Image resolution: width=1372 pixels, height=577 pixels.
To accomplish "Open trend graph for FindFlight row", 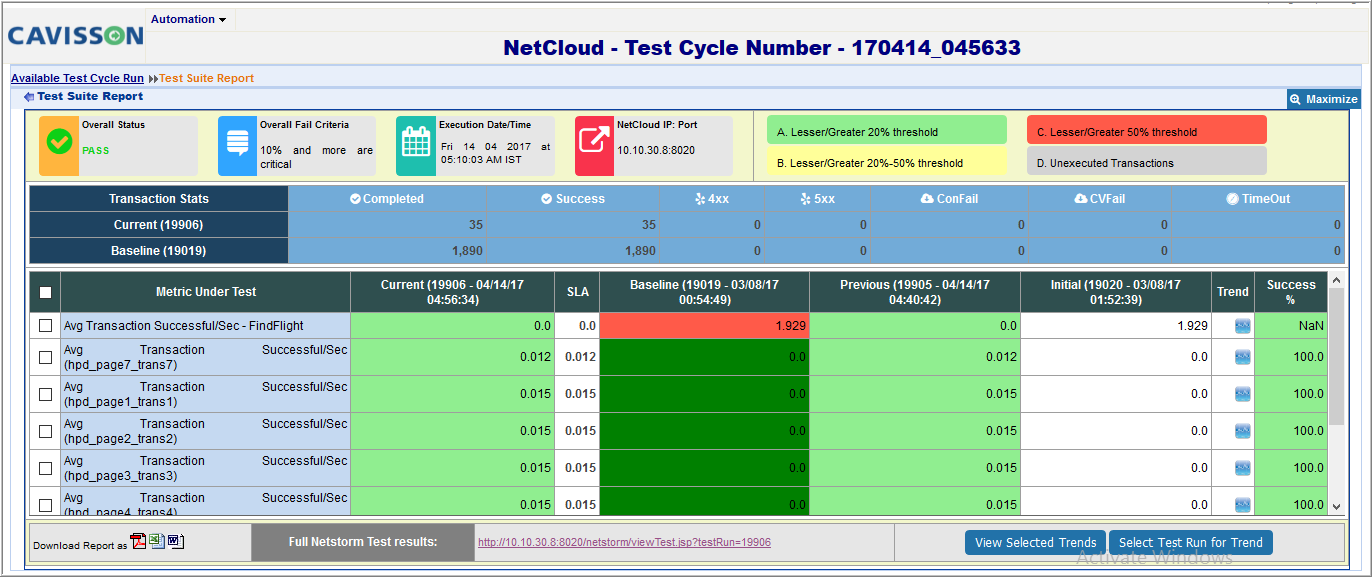I will coord(1242,326).
